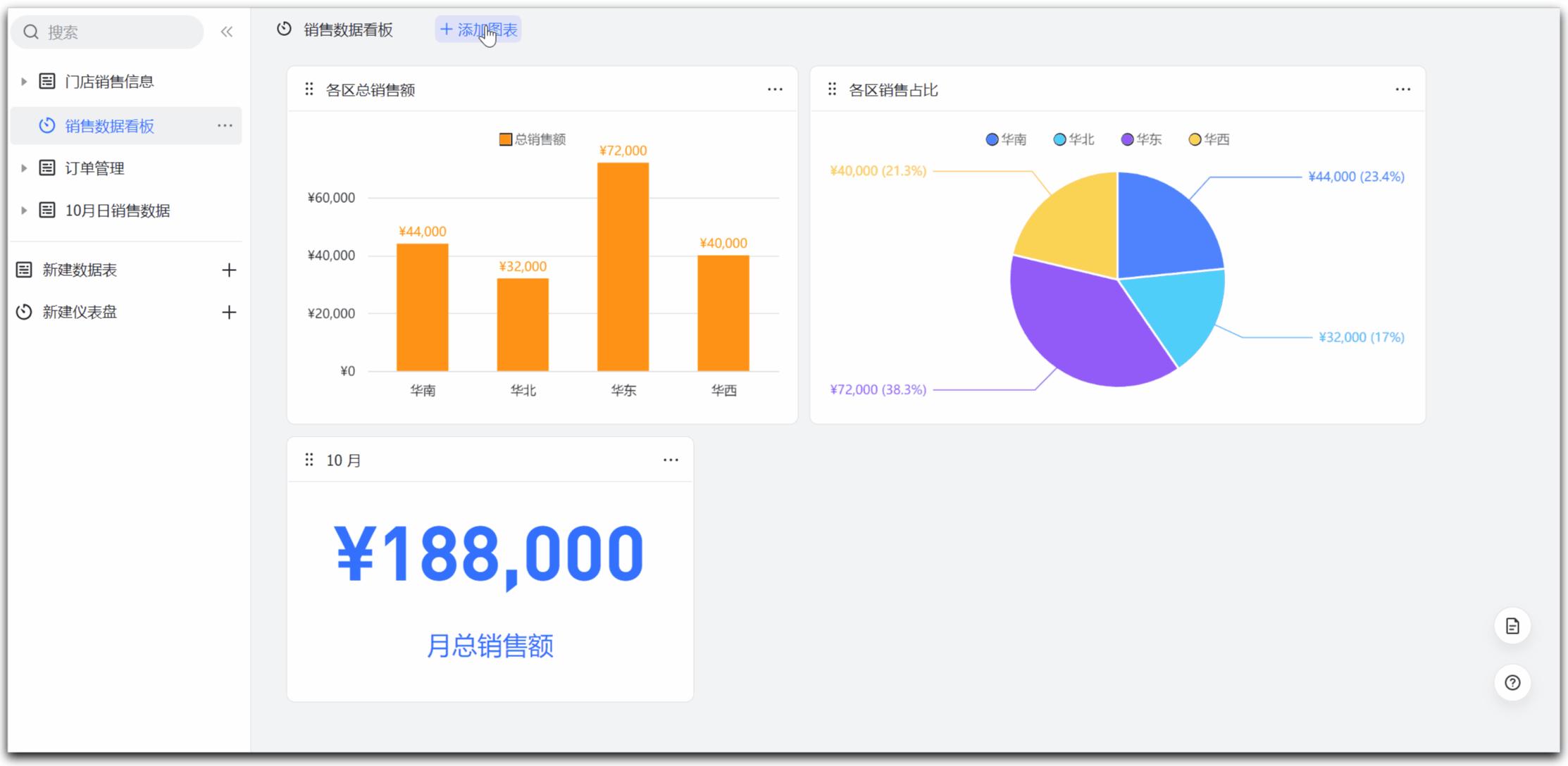Click the plus icon next to 新建数据表
The image size is (1568, 766).
pyautogui.click(x=229, y=270)
